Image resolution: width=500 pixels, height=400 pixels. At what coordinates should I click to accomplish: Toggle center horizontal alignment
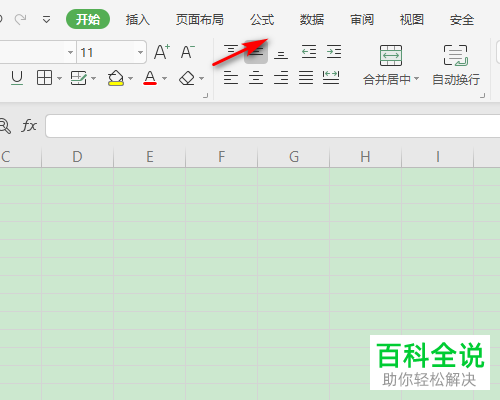(256, 78)
